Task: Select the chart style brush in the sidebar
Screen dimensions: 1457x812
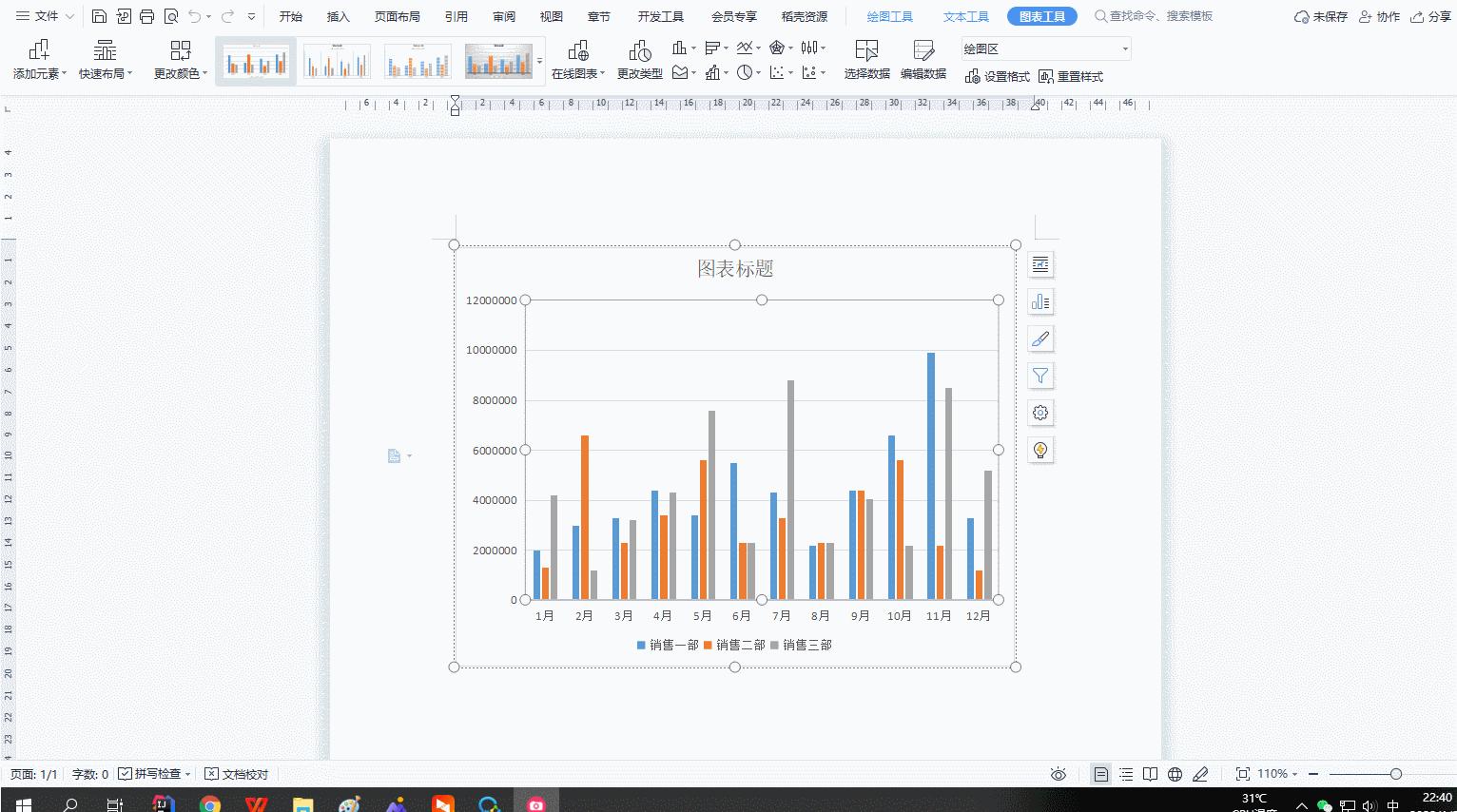Action: (x=1040, y=338)
